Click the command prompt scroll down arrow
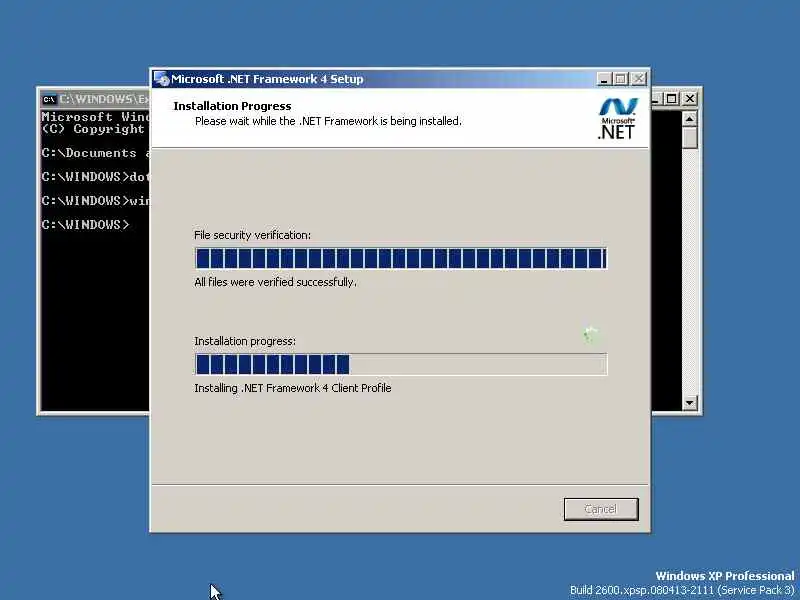Viewport: 800px width, 600px height. pyautogui.click(x=689, y=403)
